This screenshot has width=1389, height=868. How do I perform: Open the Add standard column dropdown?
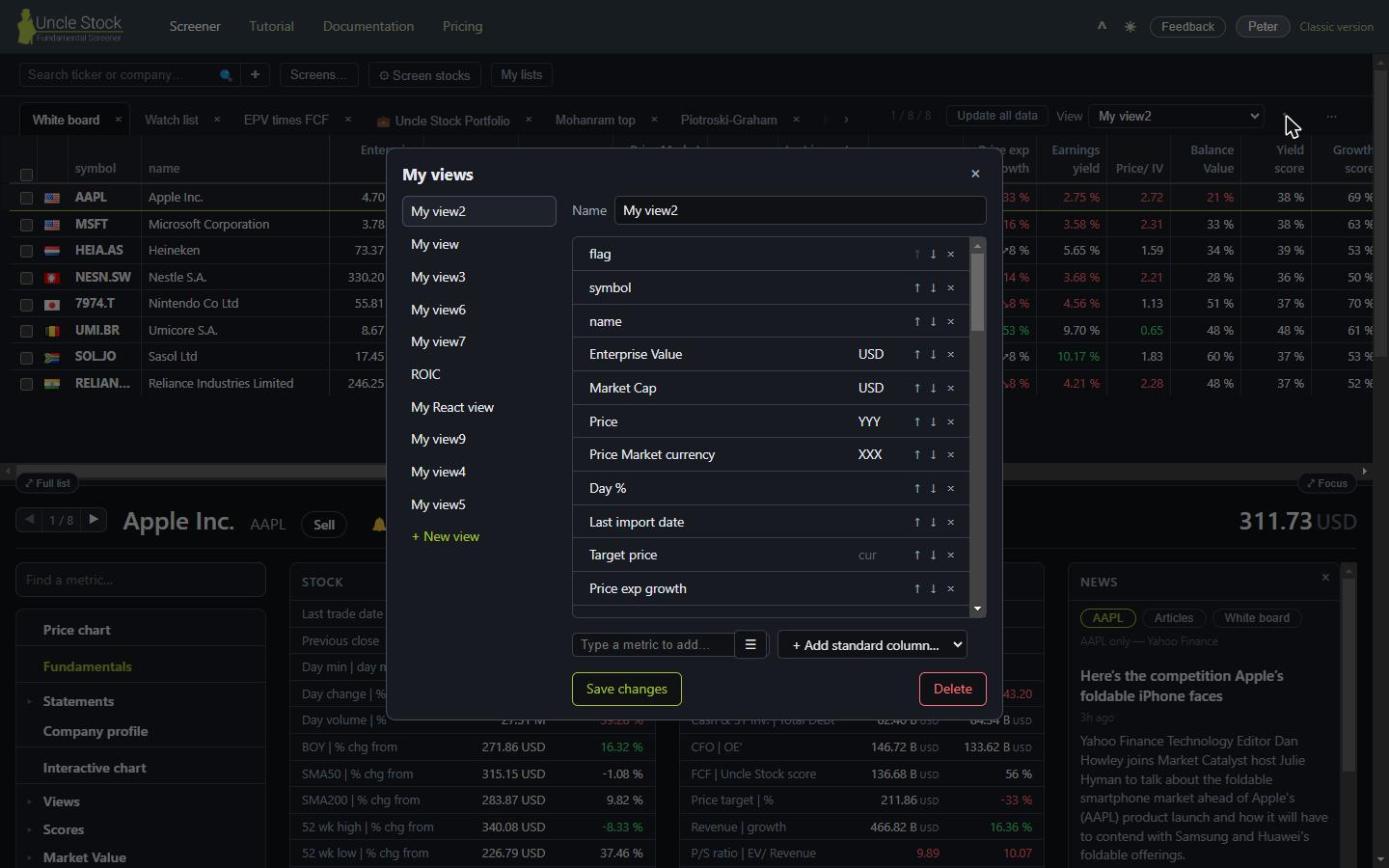(x=872, y=645)
